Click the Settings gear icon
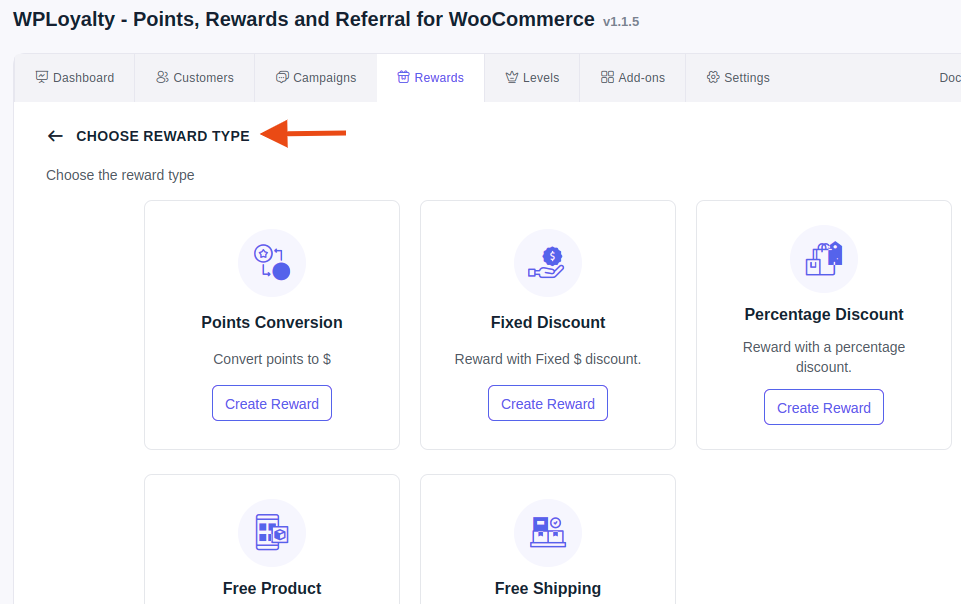The height and width of the screenshot is (604, 961). point(713,77)
